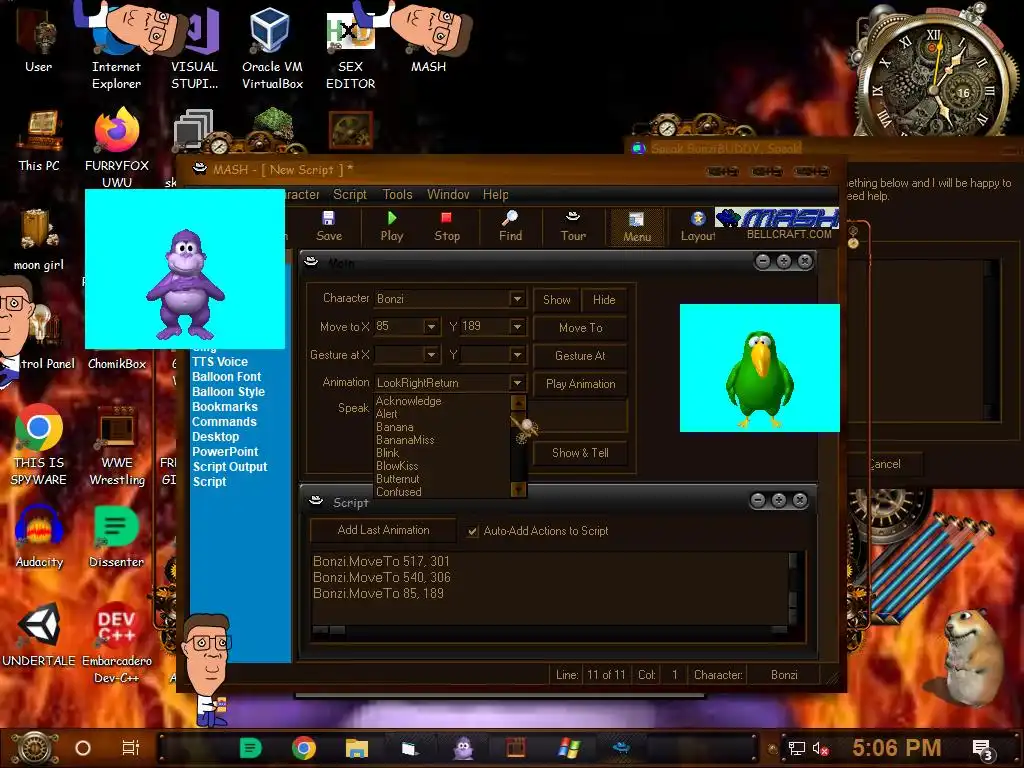Click the Show & Tell button

point(581,453)
